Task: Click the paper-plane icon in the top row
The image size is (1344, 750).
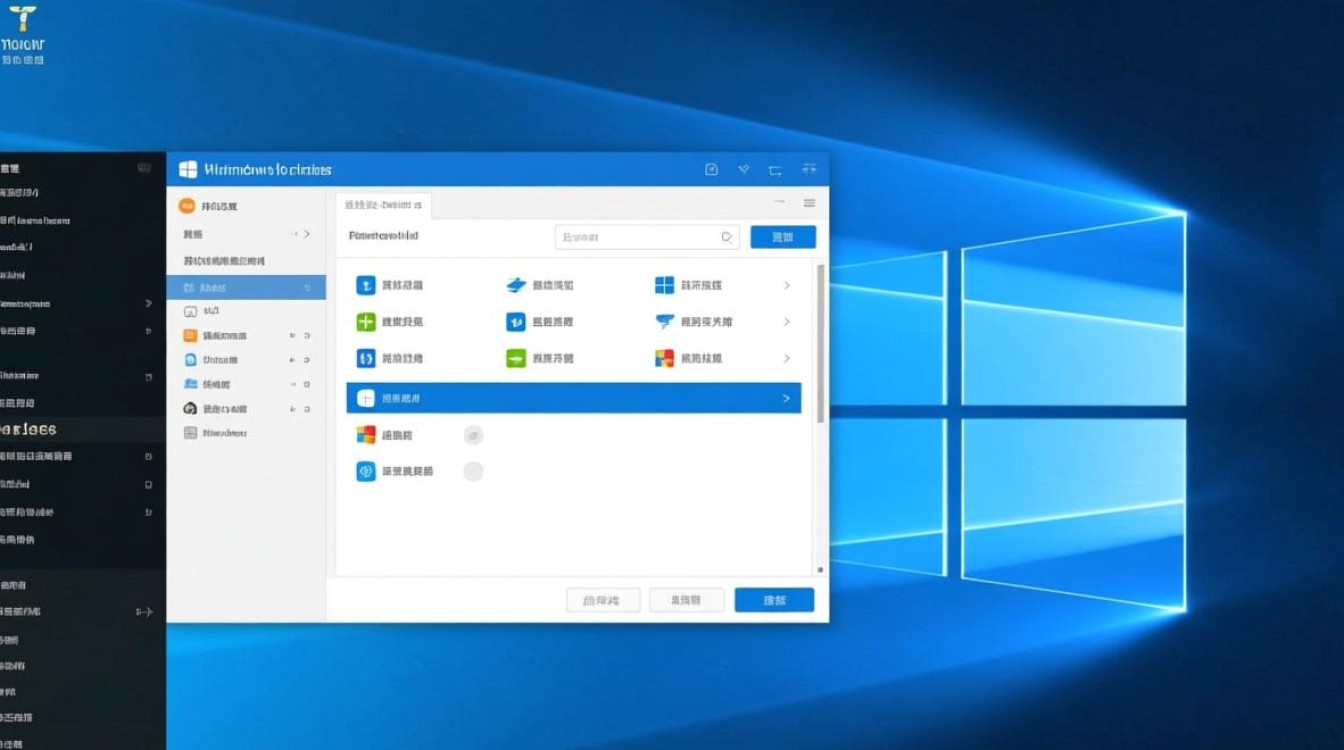Action: (x=517, y=284)
